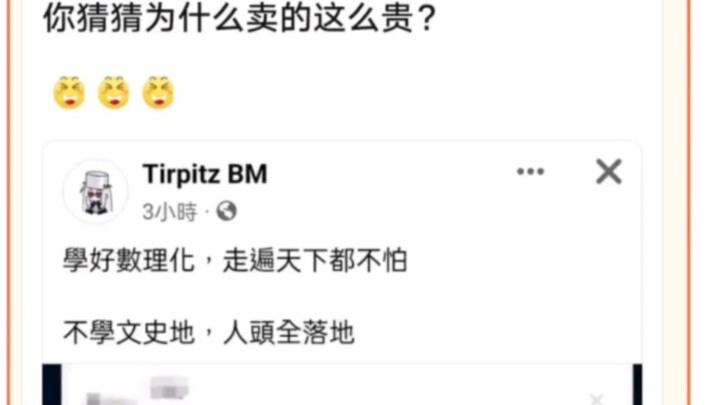This screenshot has width=720, height=405.
Task: Click the faint x on the attached image
Action: click(x=596, y=399)
